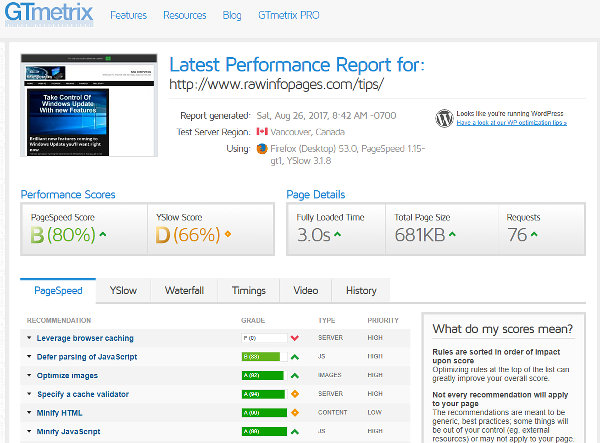Click green up arrow for Defer parsing
Viewport: 600px width, 443px height.
(x=295, y=357)
